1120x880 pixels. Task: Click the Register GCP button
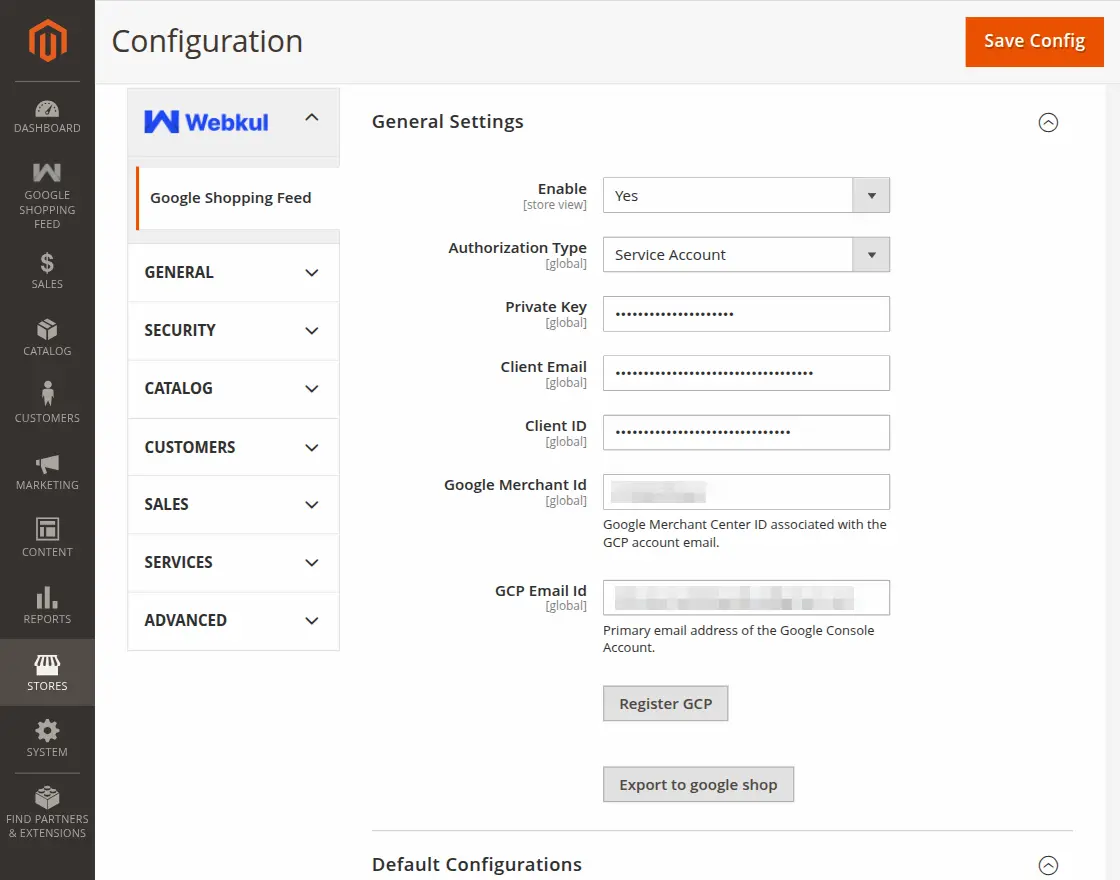click(665, 704)
